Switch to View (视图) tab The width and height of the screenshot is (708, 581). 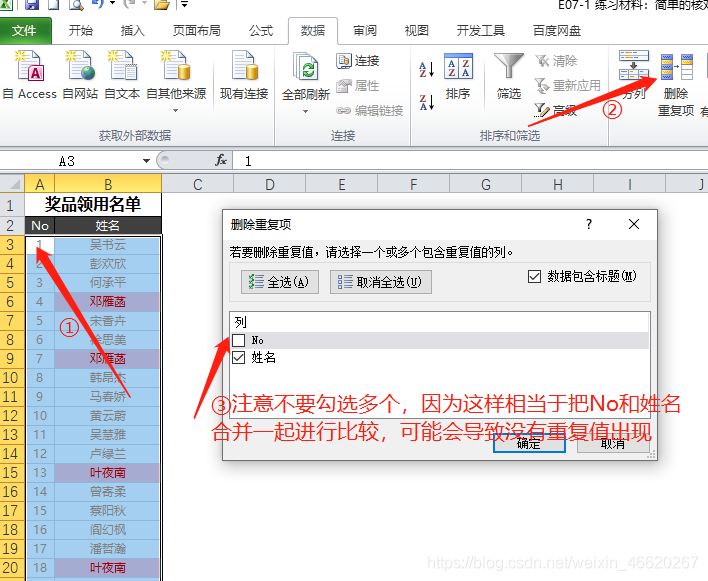[416, 31]
